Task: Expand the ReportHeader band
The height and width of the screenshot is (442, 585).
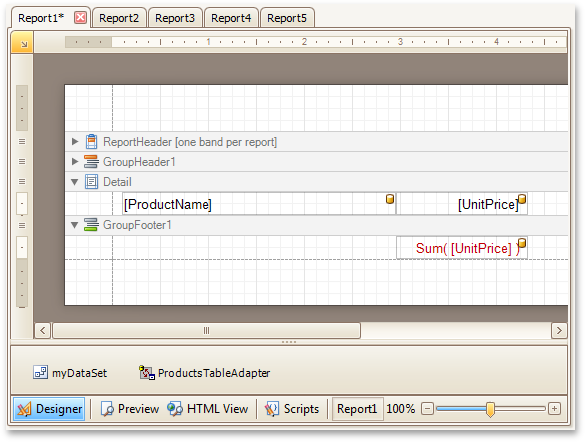Action: click(75, 142)
